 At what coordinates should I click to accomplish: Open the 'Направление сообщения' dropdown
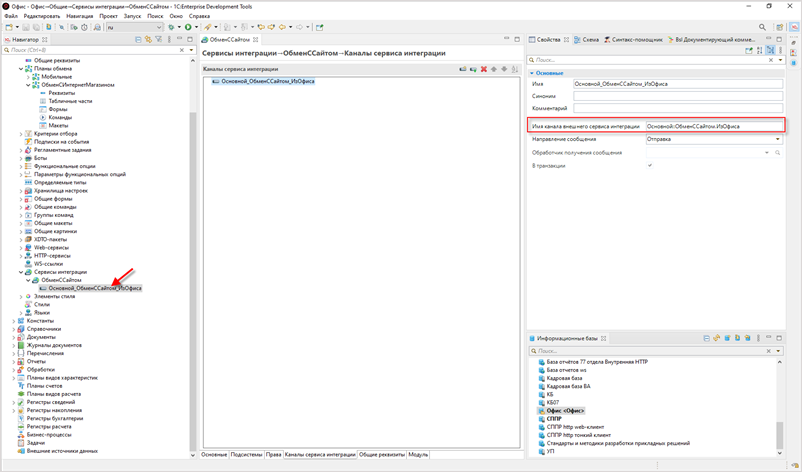click(x=777, y=139)
